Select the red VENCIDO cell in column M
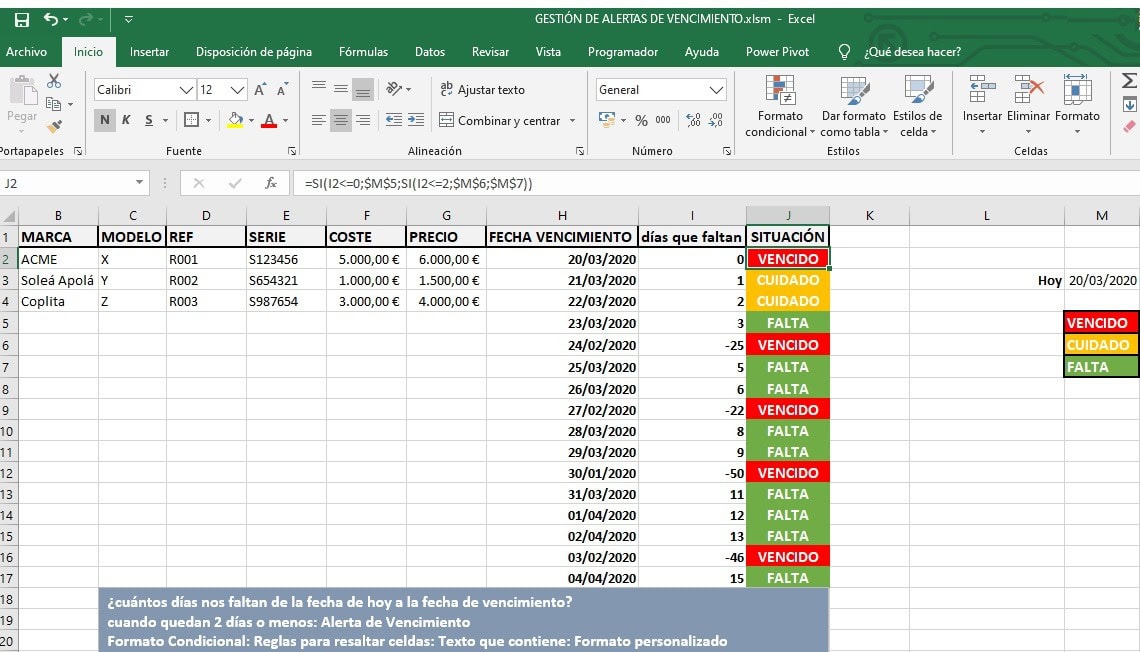 [x=1101, y=323]
